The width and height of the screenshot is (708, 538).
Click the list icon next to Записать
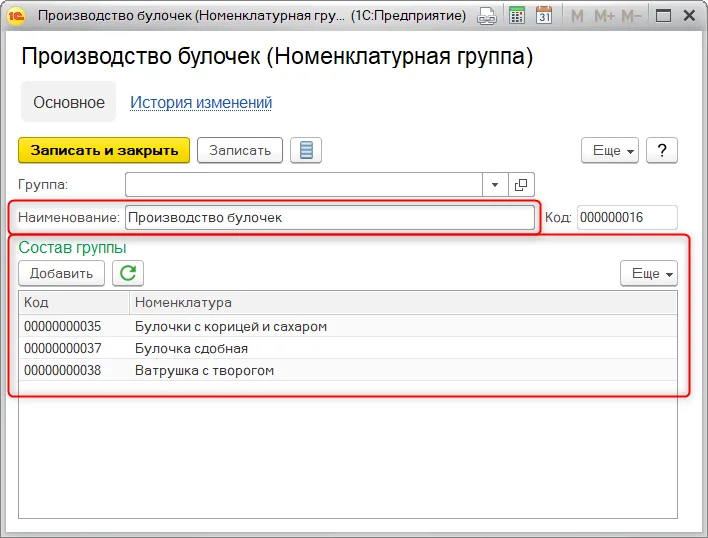click(306, 150)
